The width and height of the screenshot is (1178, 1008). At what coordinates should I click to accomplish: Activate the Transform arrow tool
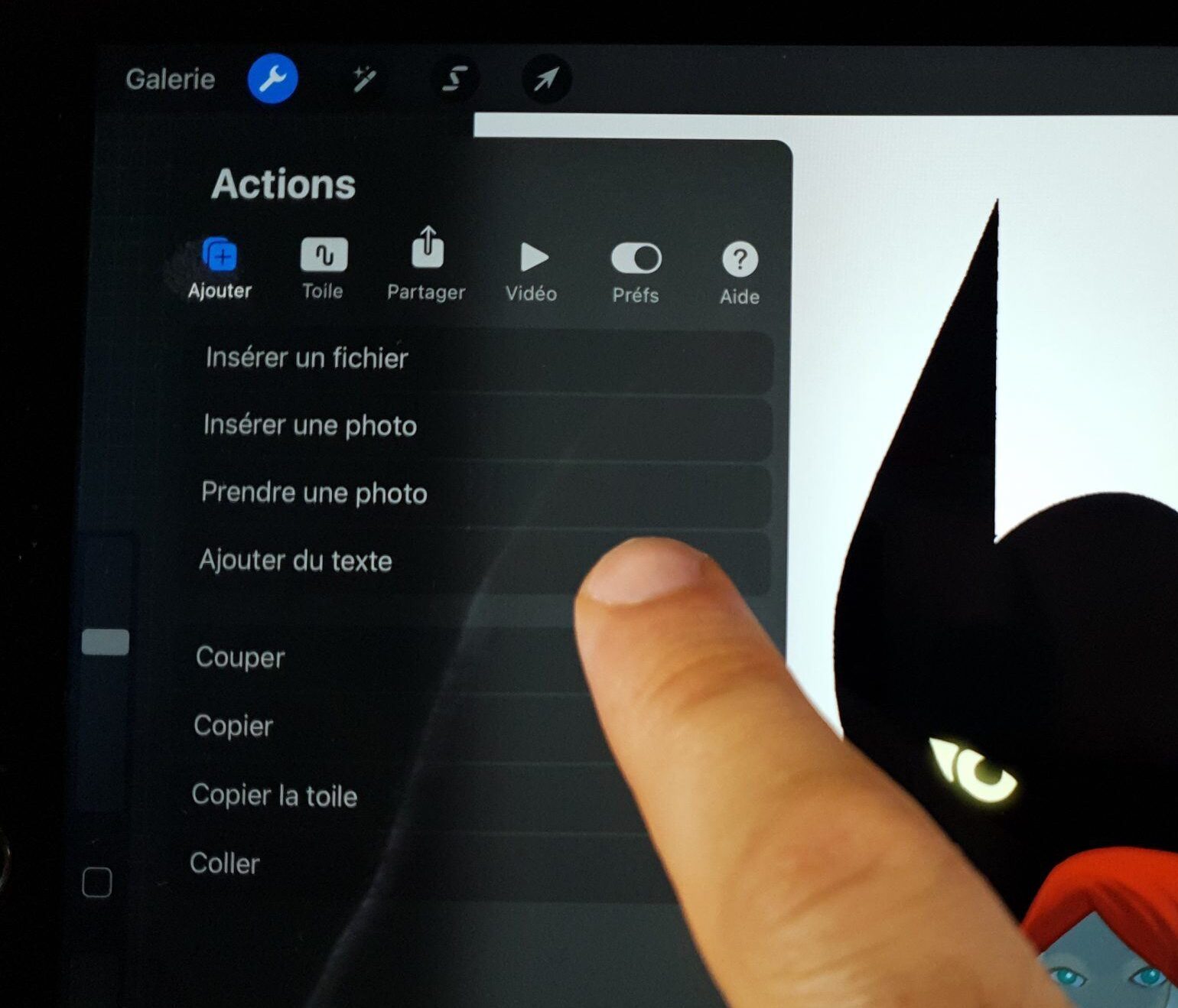[x=546, y=79]
